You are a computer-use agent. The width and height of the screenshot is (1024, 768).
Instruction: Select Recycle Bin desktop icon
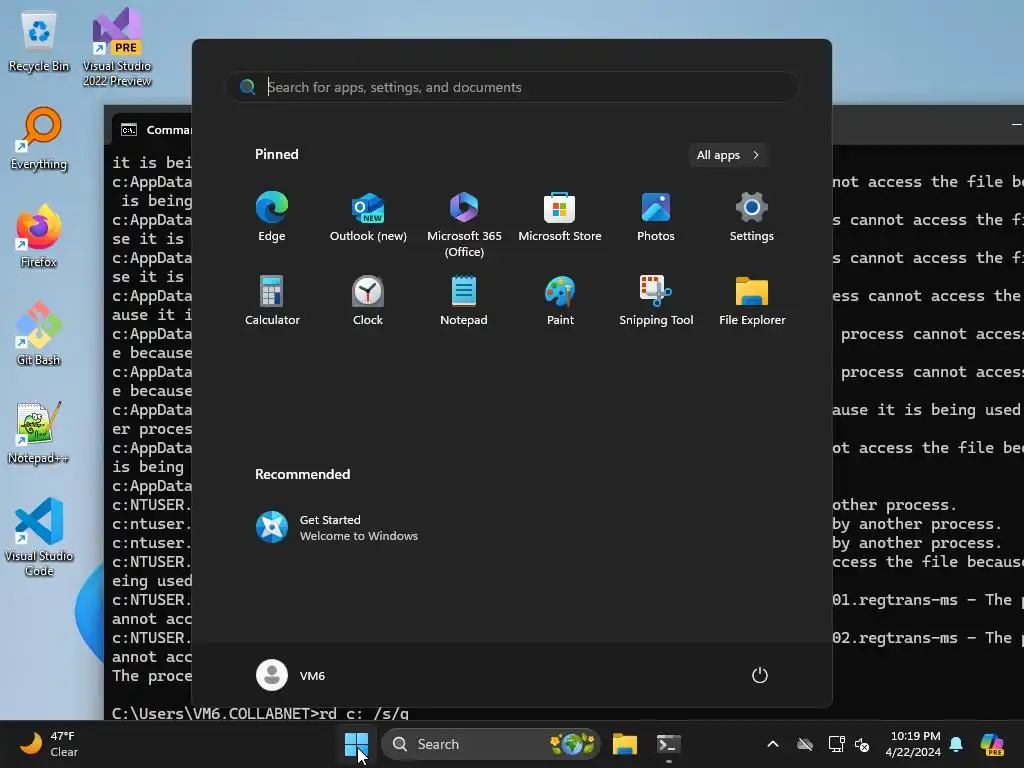[x=39, y=41]
